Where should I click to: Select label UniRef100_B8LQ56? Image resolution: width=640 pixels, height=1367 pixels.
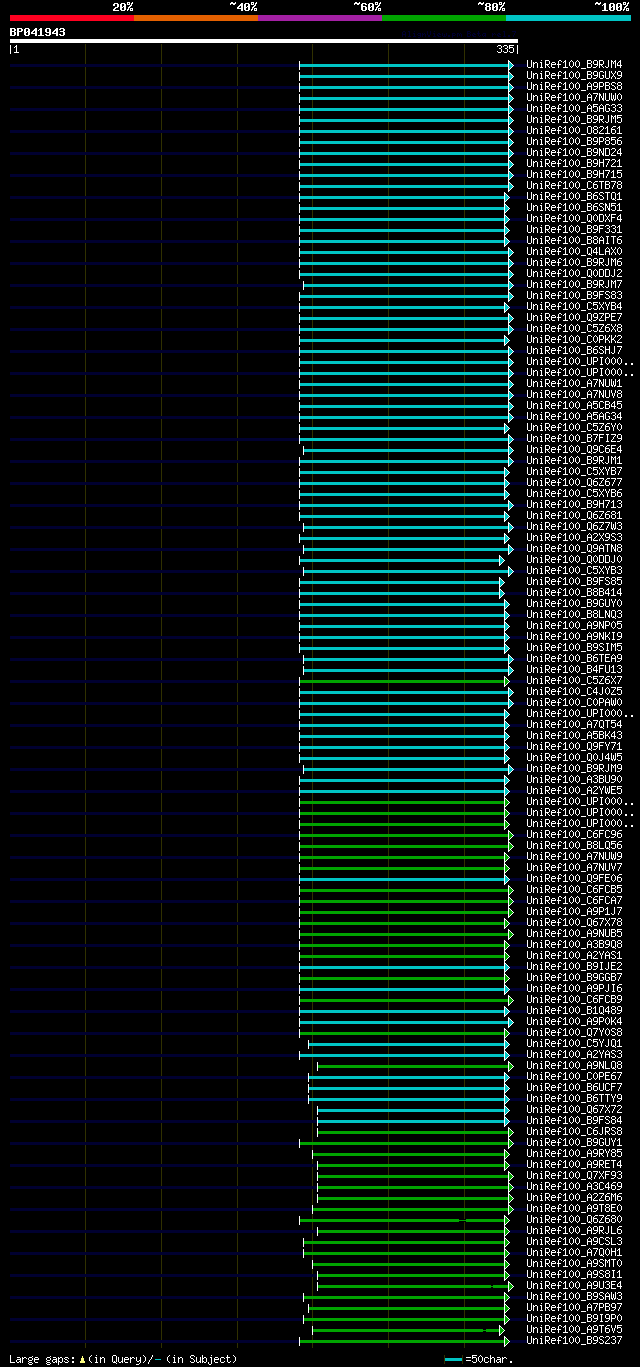pyautogui.click(x=574, y=846)
